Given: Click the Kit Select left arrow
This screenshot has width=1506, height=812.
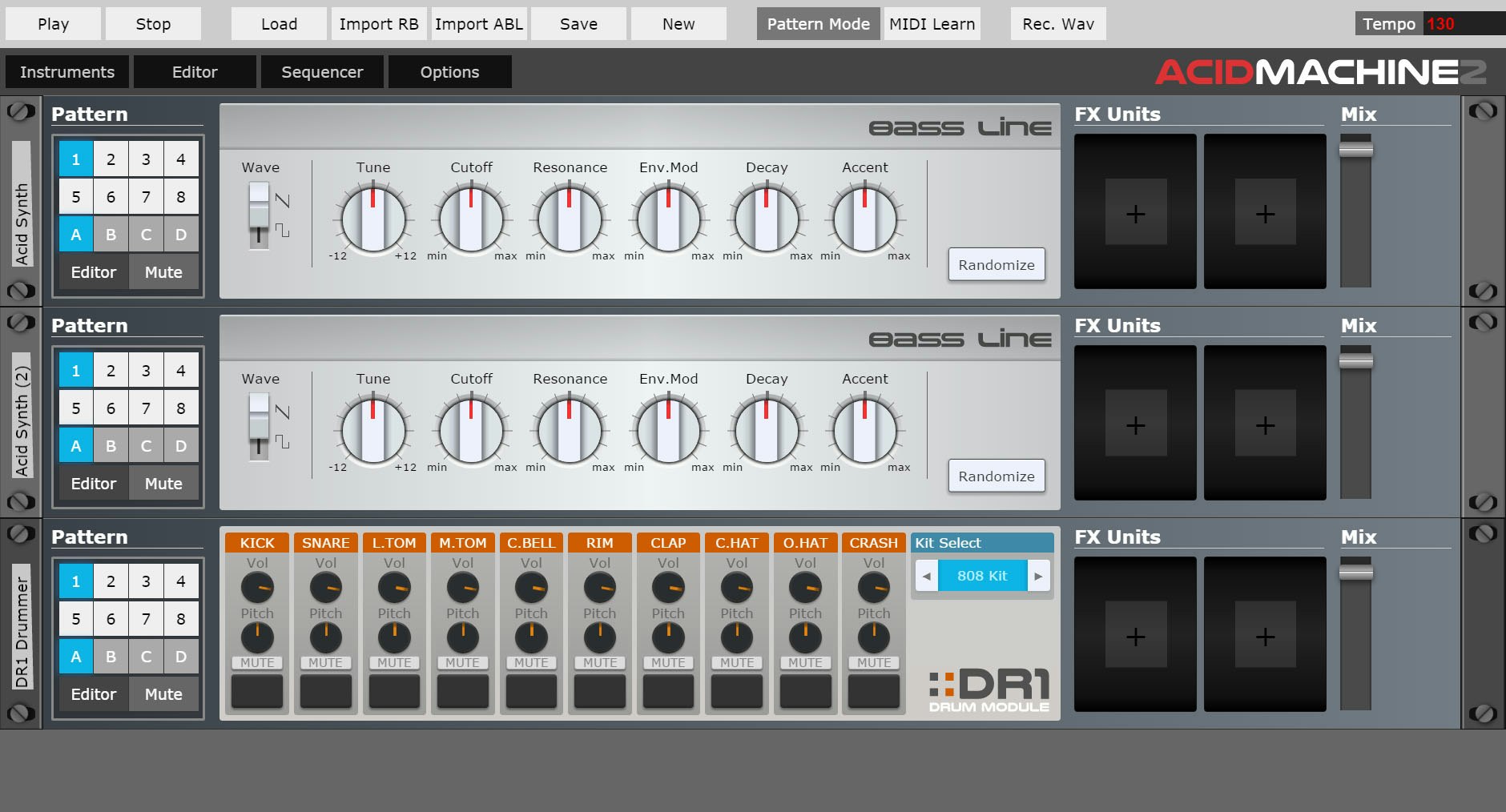Looking at the screenshot, I should 928,576.
